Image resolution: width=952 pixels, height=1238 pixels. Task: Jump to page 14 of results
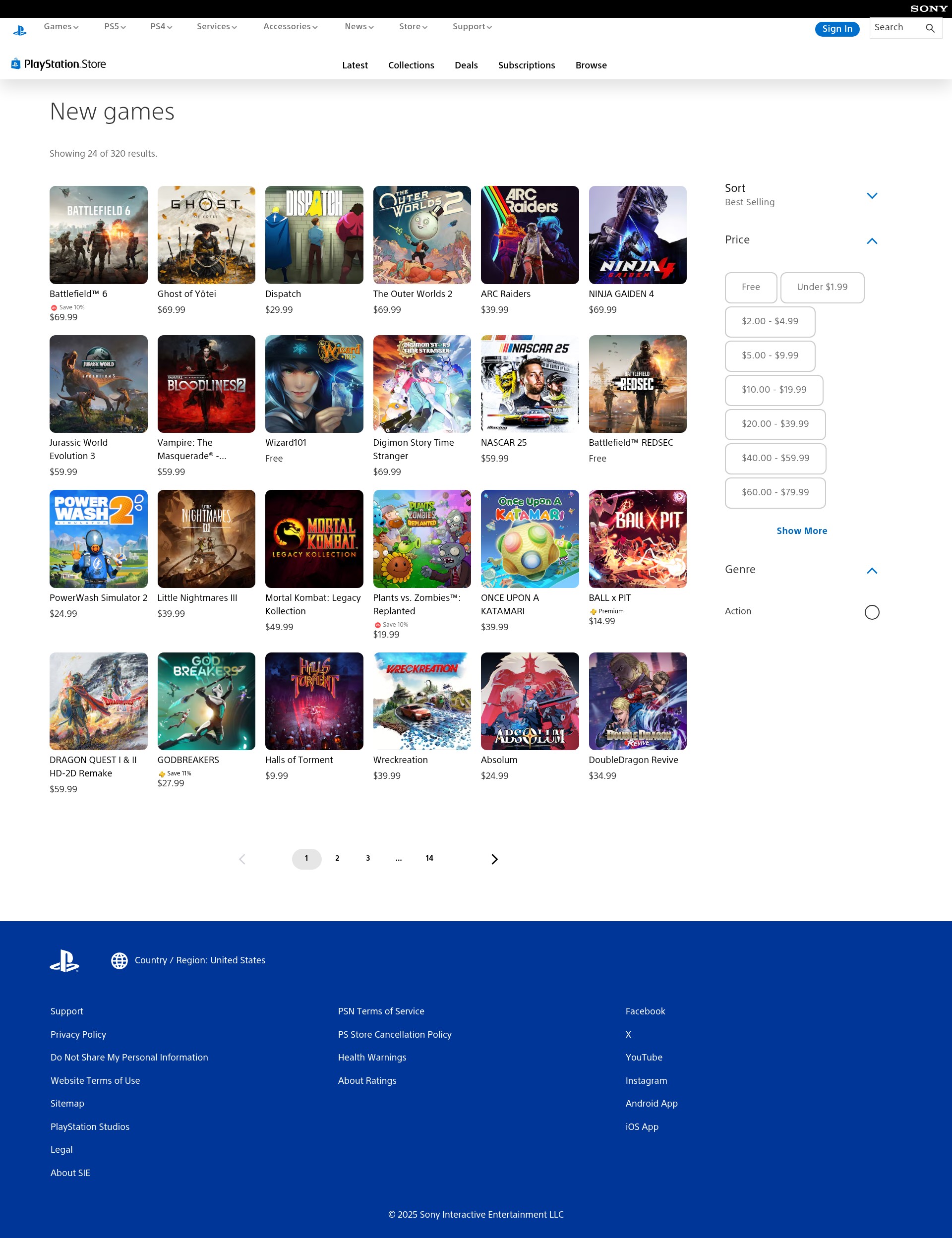coord(429,858)
